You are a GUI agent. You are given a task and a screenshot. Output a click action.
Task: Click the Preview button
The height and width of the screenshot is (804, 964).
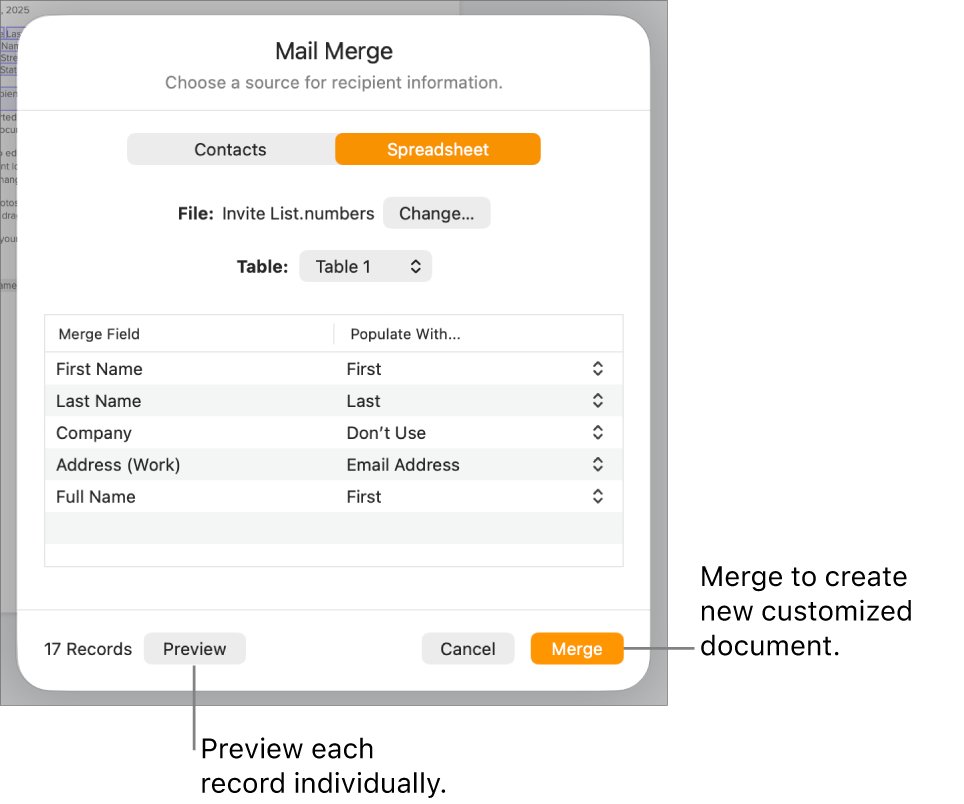click(194, 648)
